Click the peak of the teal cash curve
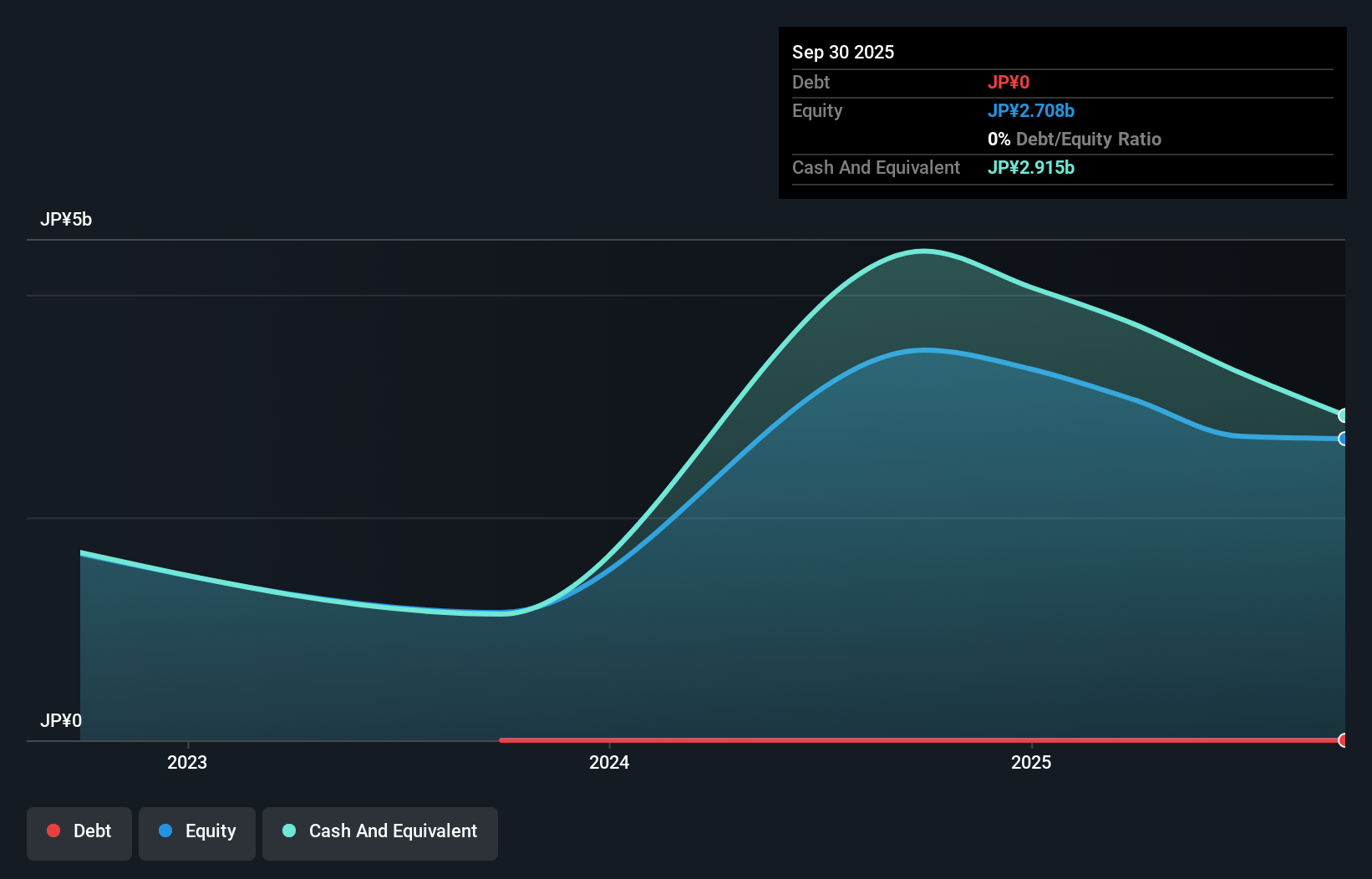Viewport: 1372px width, 879px height. pyautogui.click(x=923, y=251)
